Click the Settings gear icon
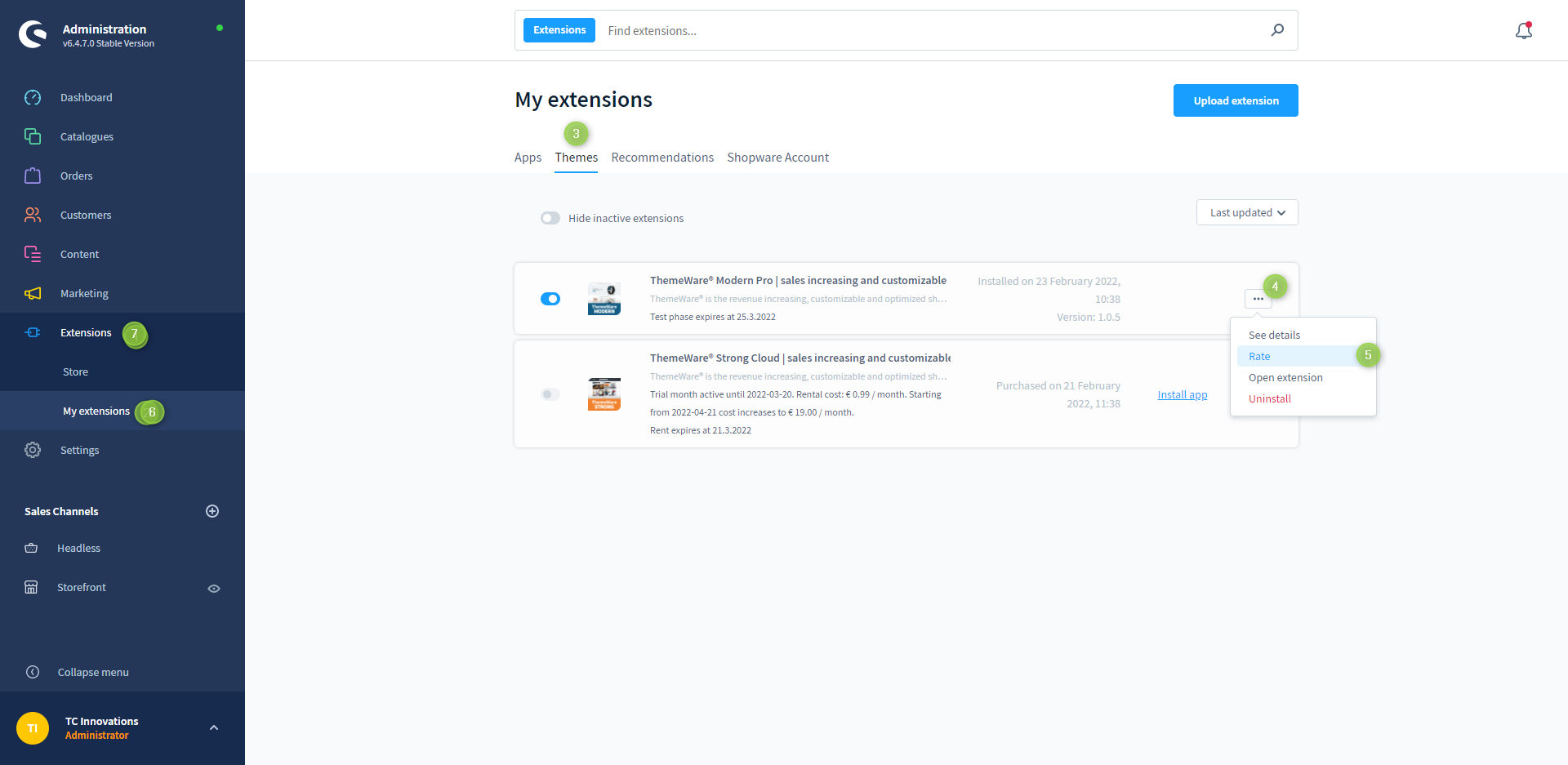The height and width of the screenshot is (765, 1568). point(33,450)
